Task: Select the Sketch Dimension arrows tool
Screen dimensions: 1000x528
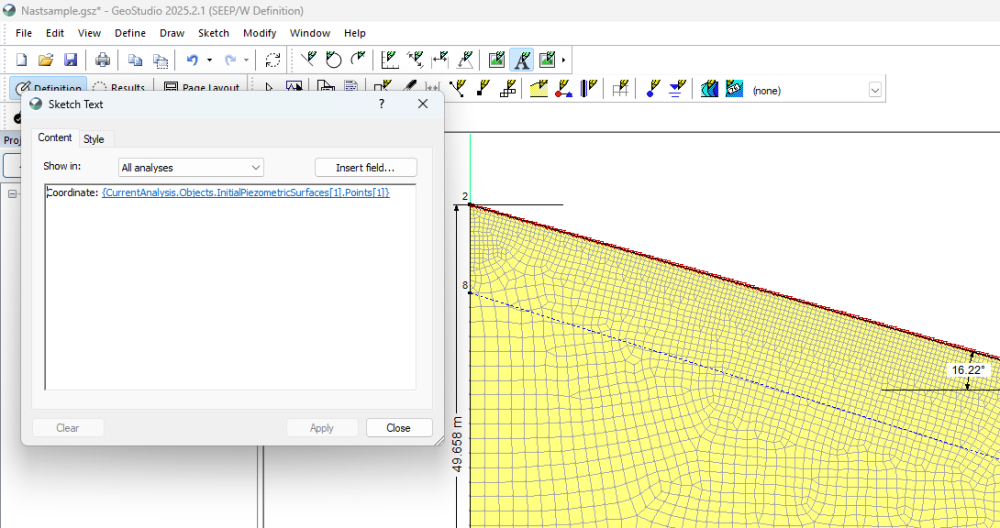Action: 416,60
